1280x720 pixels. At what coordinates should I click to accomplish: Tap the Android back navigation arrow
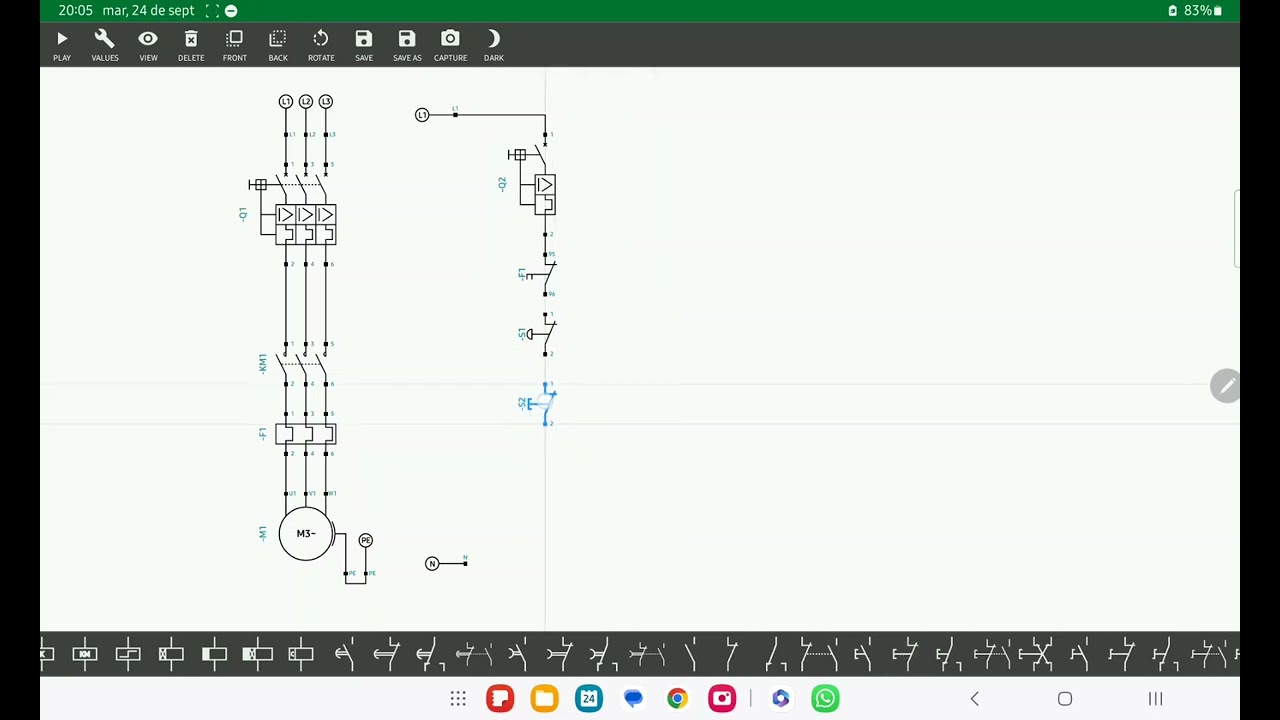pyautogui.click(x=975, y=699)
